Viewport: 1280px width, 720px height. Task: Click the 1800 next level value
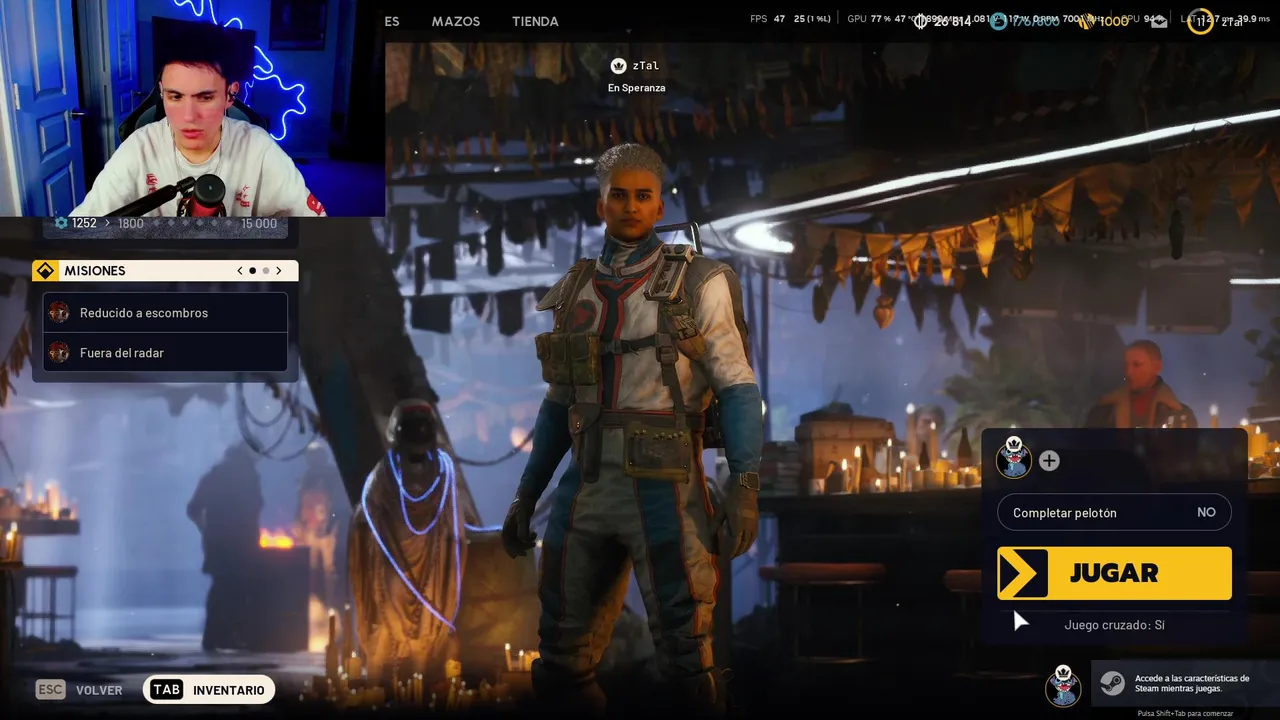click(130, 224)
